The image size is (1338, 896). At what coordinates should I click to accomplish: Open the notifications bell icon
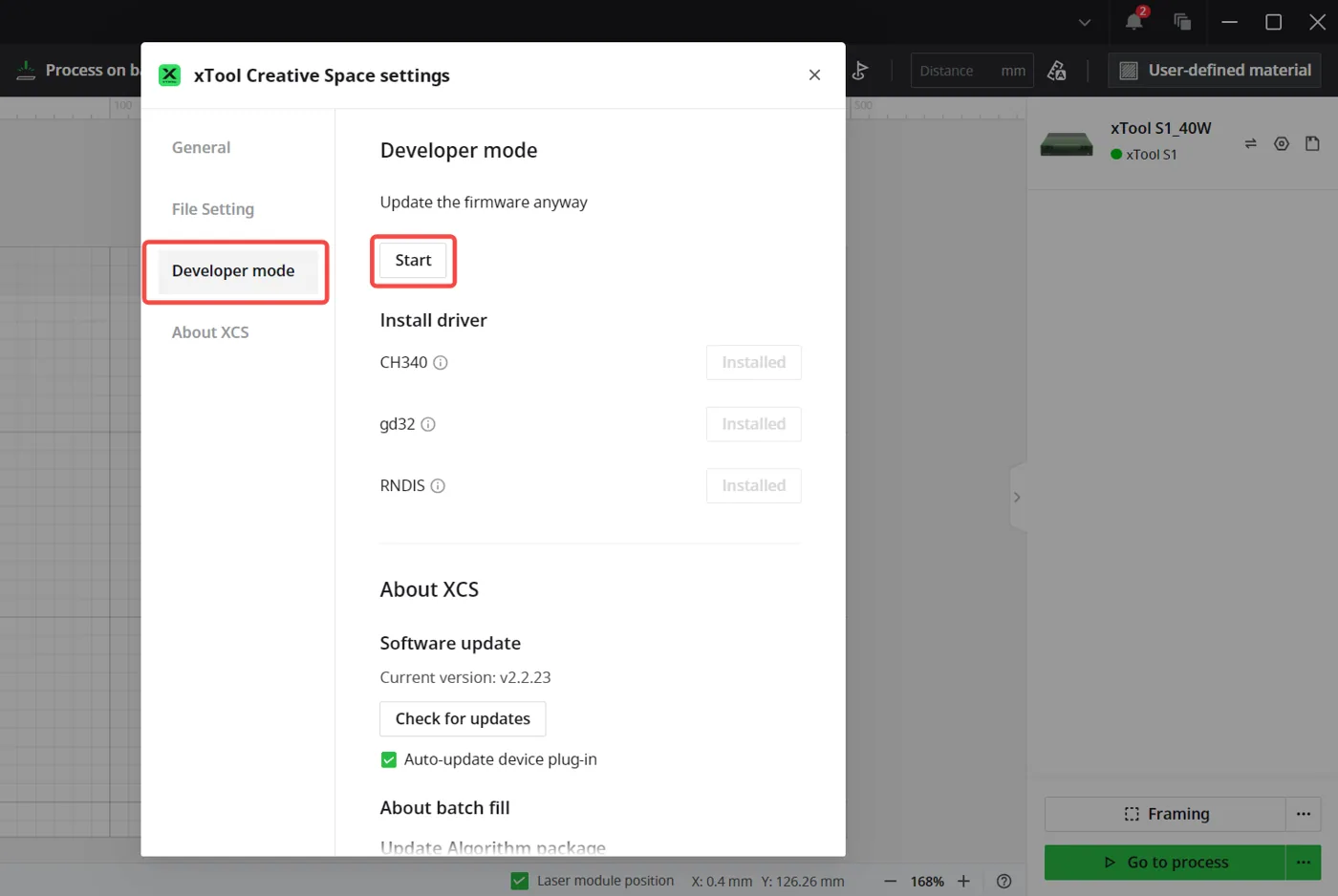point(1133,21)
